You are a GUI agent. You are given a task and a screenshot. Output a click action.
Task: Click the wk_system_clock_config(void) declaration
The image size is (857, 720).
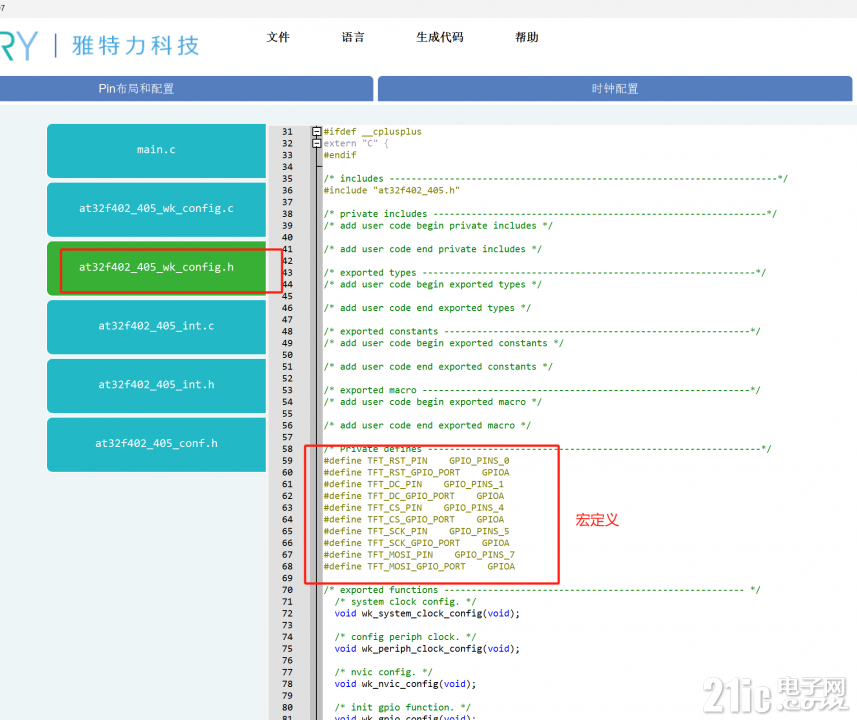point(427,613)
